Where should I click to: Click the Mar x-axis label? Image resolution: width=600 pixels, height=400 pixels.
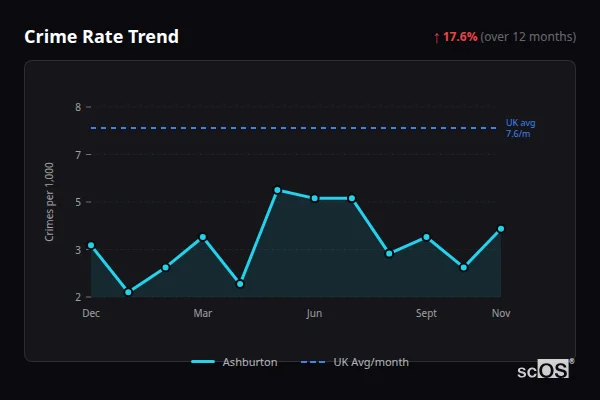pyautogui.click(x=203, y=313)
